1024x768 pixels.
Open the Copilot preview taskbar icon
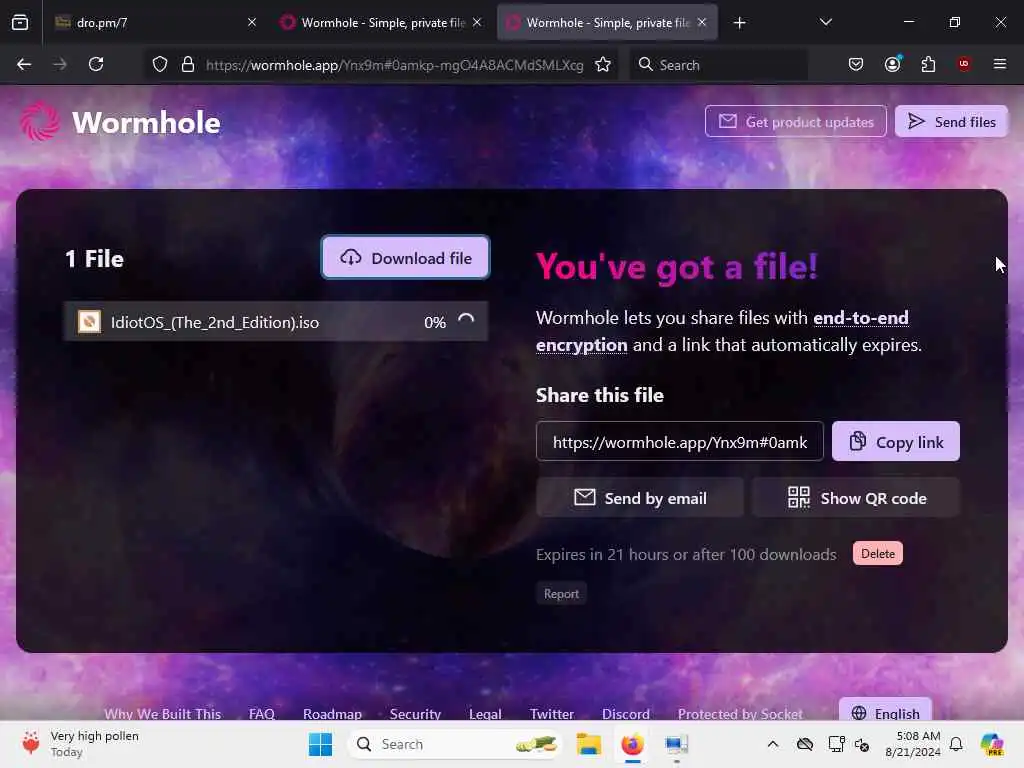991,744
